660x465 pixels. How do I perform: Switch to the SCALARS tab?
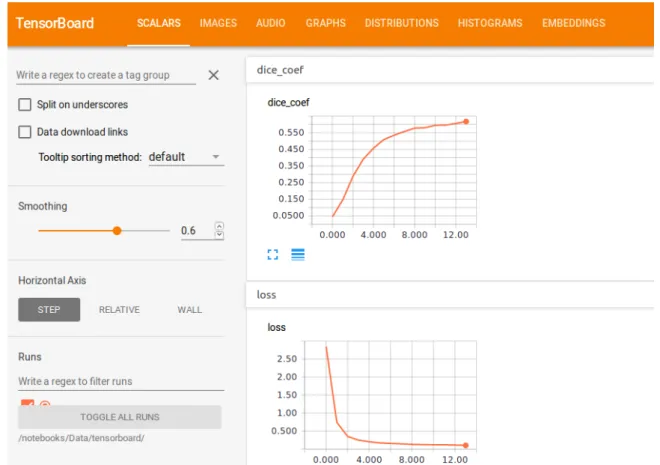coord(159,23)
